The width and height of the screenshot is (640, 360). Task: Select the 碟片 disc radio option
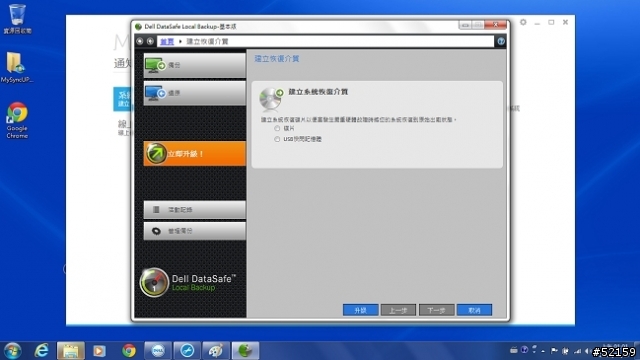(x=277, y=129)
